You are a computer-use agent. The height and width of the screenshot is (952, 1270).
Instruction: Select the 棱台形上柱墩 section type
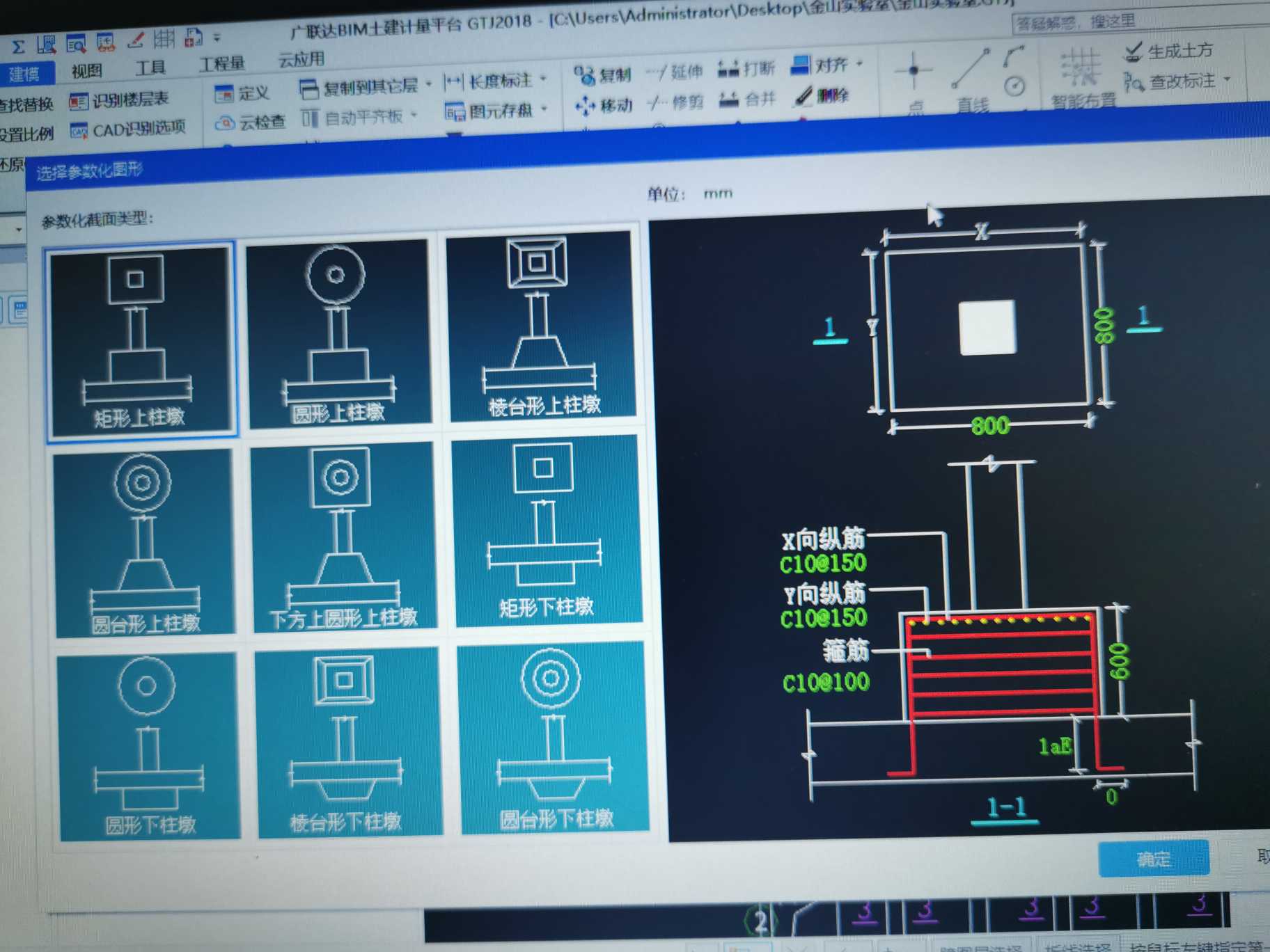point(542,327)
